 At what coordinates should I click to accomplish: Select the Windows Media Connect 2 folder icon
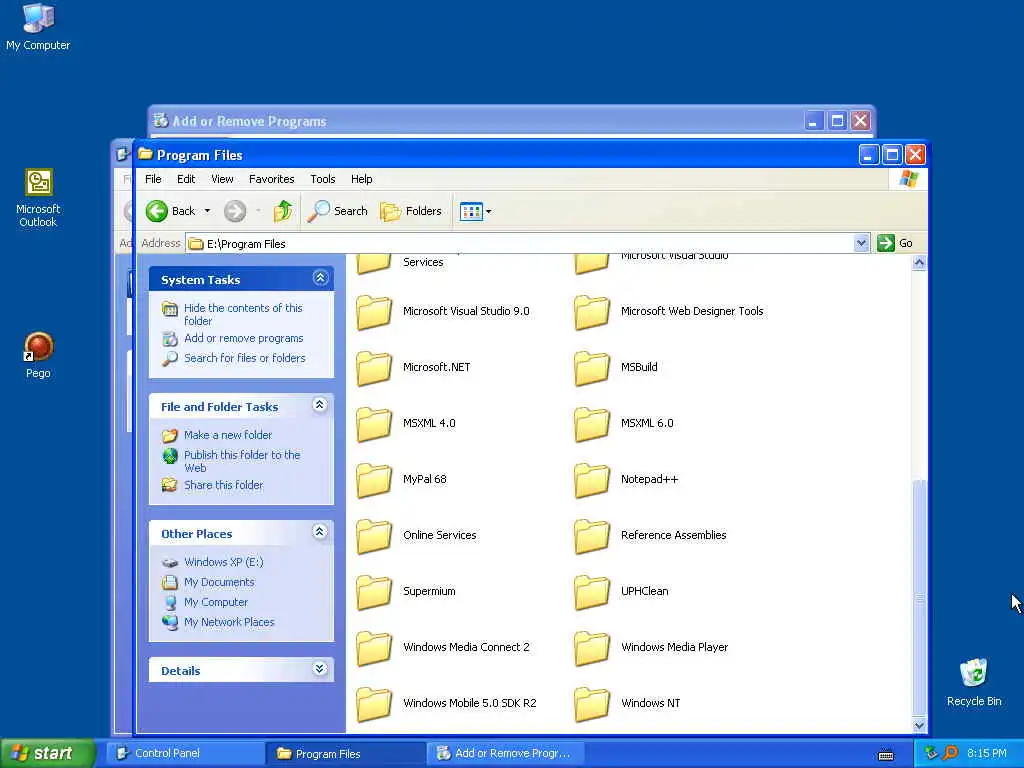point(374,648)
